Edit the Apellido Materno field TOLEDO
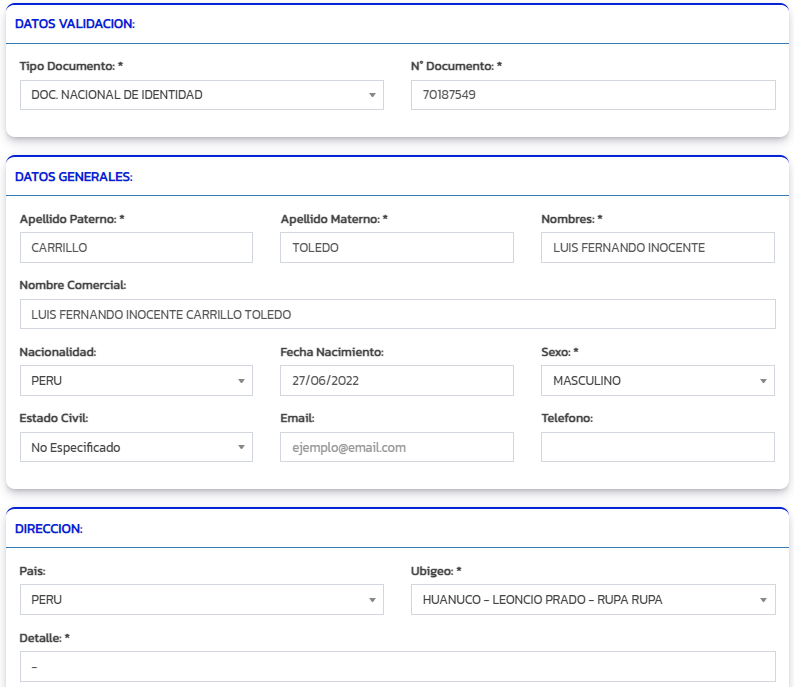The height and width of the screenshot is (687, 794). click(x=396, y=248)
